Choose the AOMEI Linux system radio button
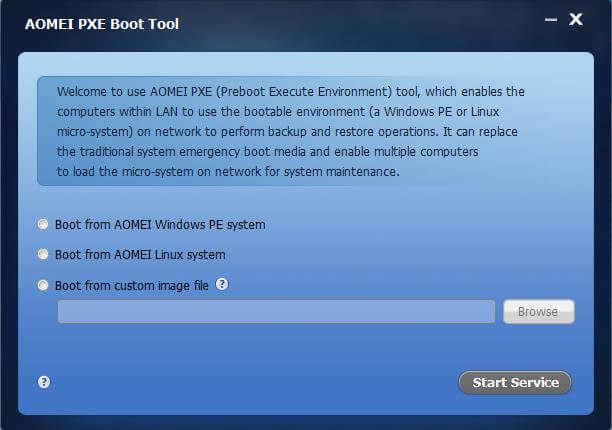 (43, 254)
